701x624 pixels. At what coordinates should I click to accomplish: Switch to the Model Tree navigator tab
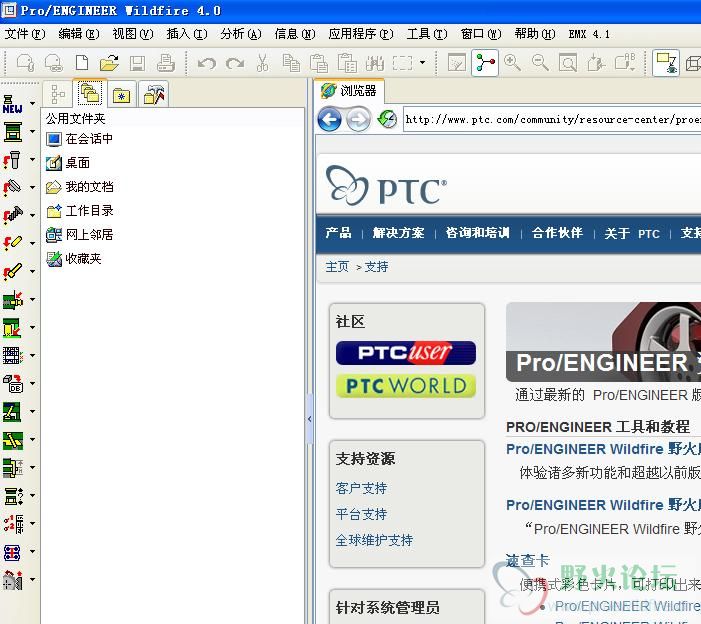tap(58, 94)
